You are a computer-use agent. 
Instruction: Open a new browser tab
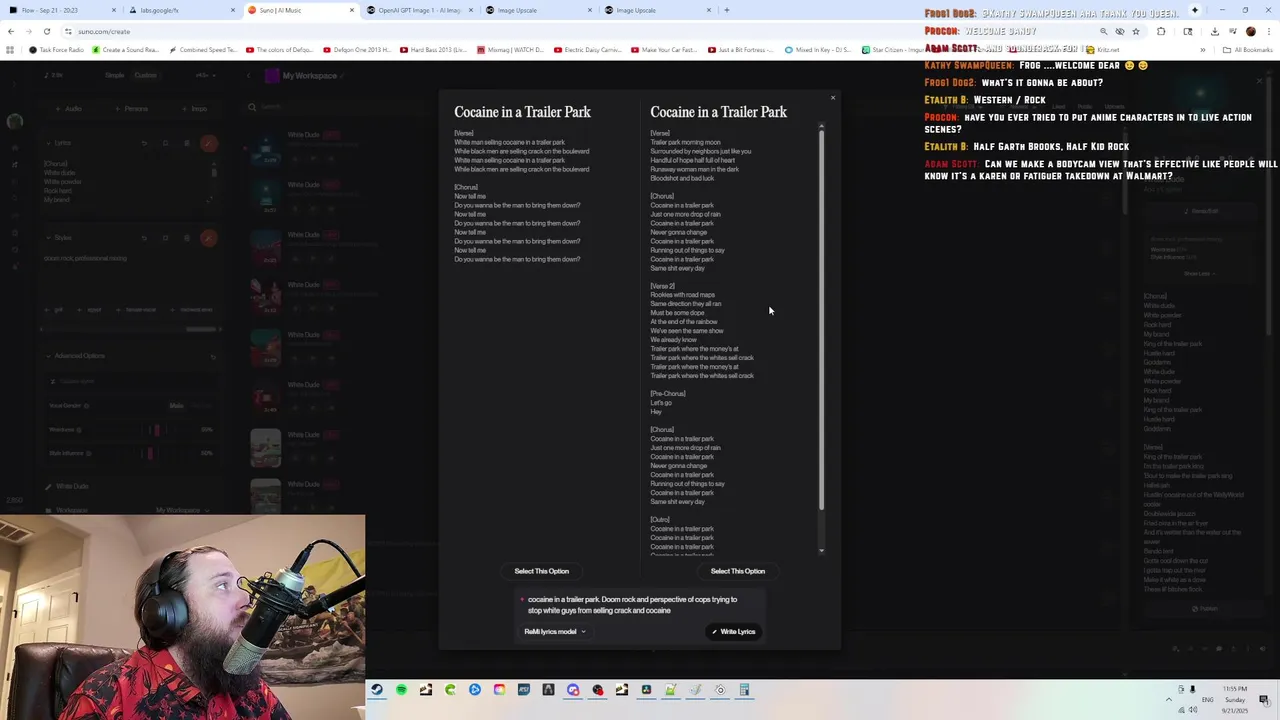[727, 10]
